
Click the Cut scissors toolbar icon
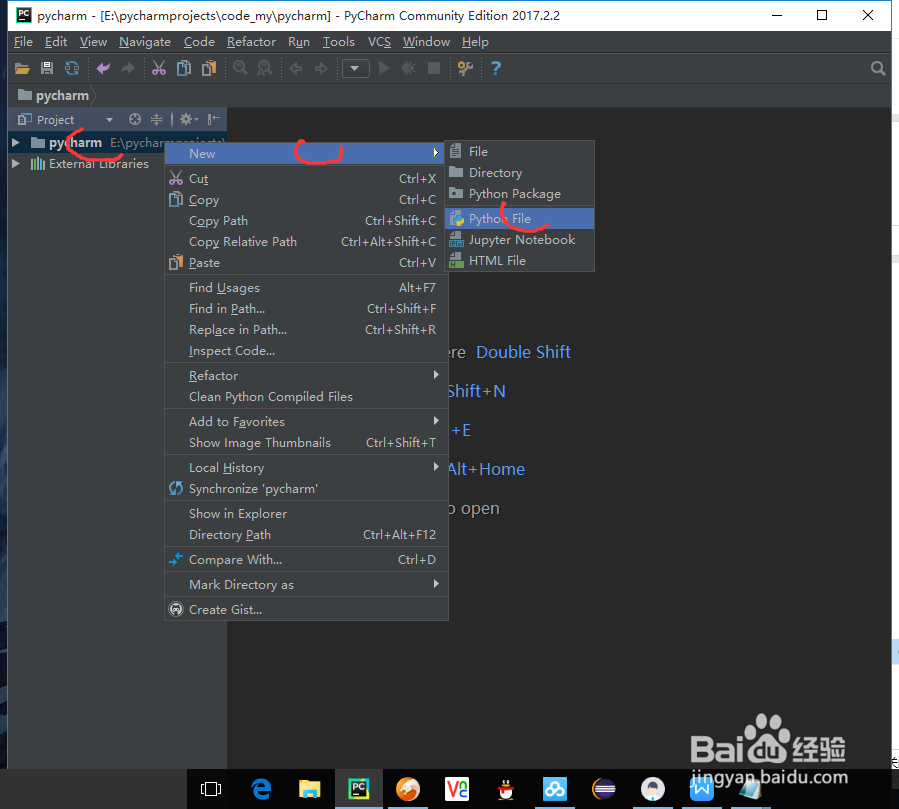(159, 69)
